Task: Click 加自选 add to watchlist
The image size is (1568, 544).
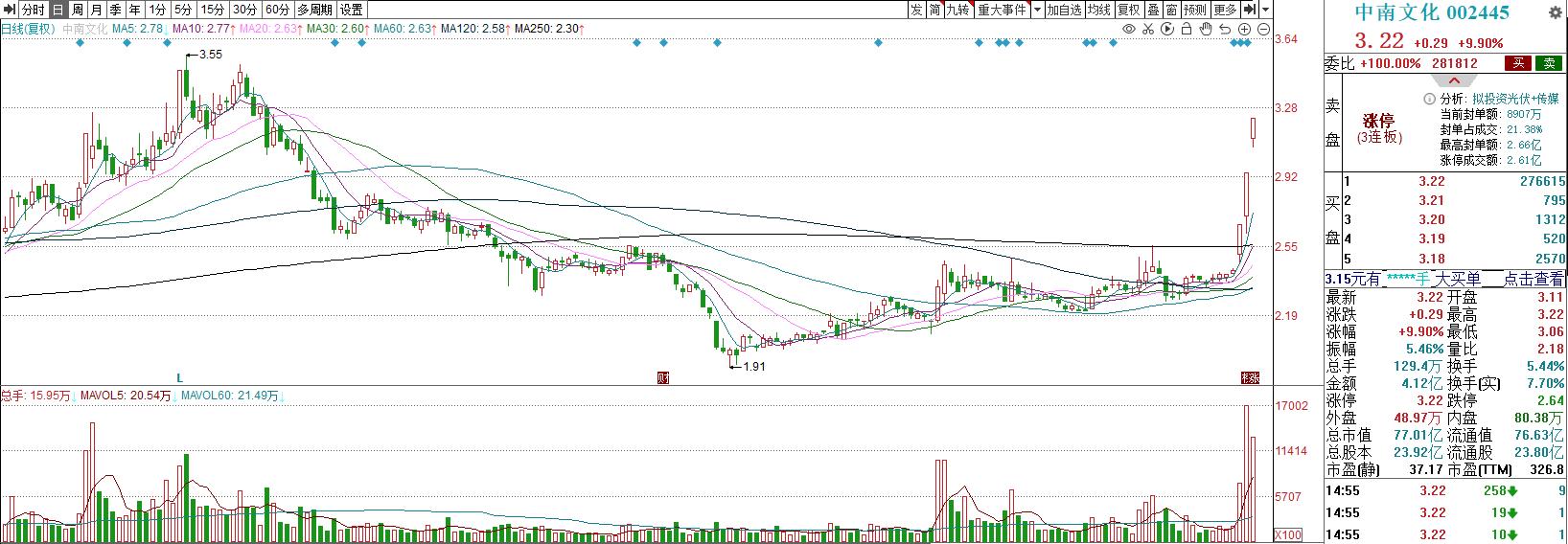Action: point(1064,10)
